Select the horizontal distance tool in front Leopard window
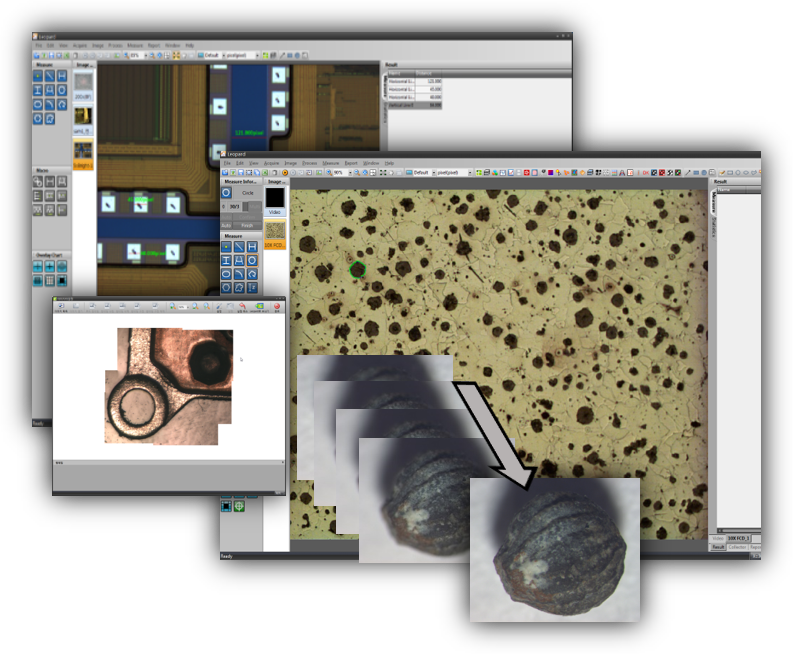793x654 pixels. 252,246
